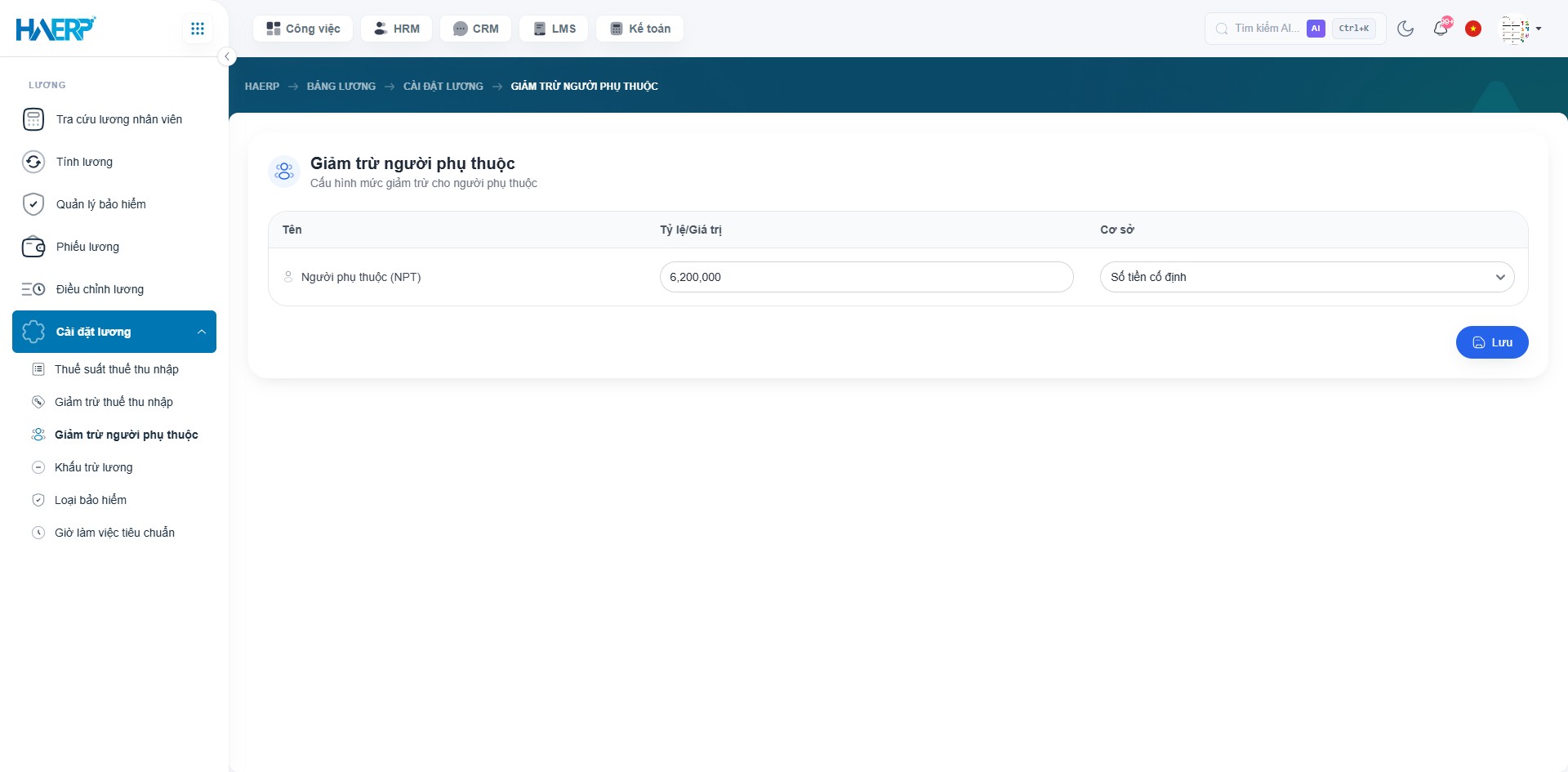Expand the Số tiền cố định dropdown
The width and height of the screenshot is (1568, 772).
tap(1307, 277)
